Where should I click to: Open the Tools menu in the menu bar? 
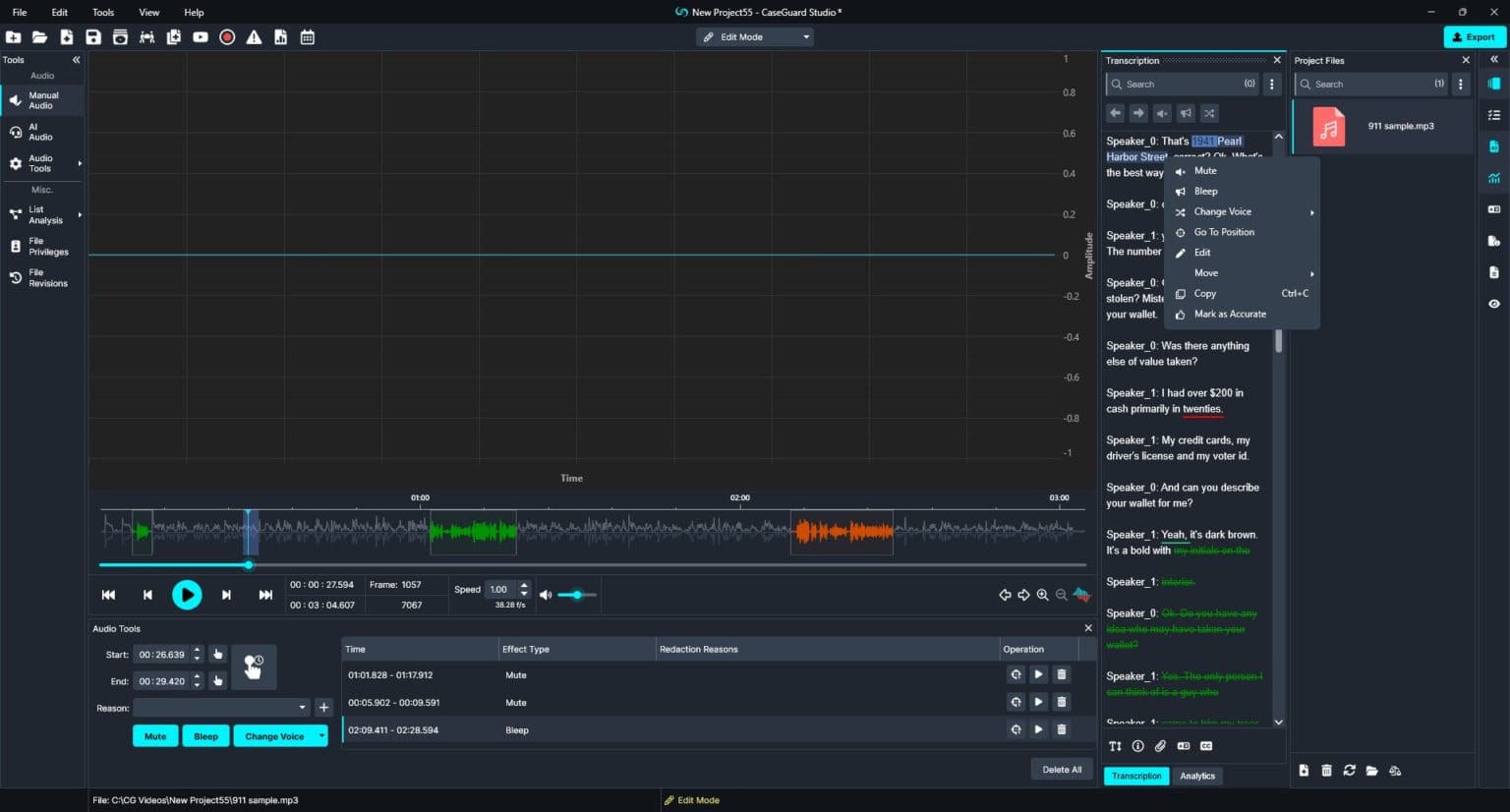(103, 13)
